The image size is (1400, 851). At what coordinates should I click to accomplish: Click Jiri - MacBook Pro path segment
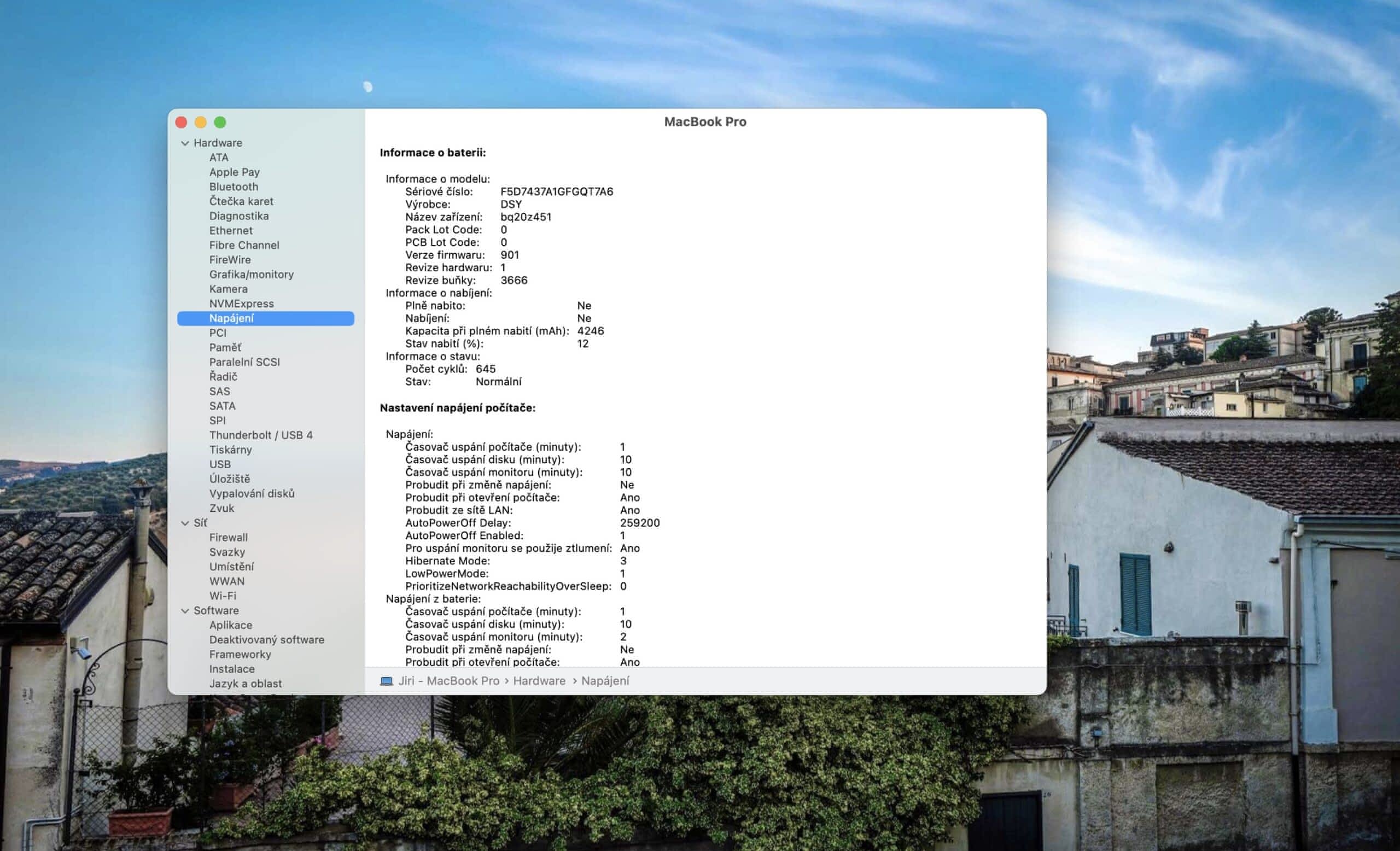448,681
